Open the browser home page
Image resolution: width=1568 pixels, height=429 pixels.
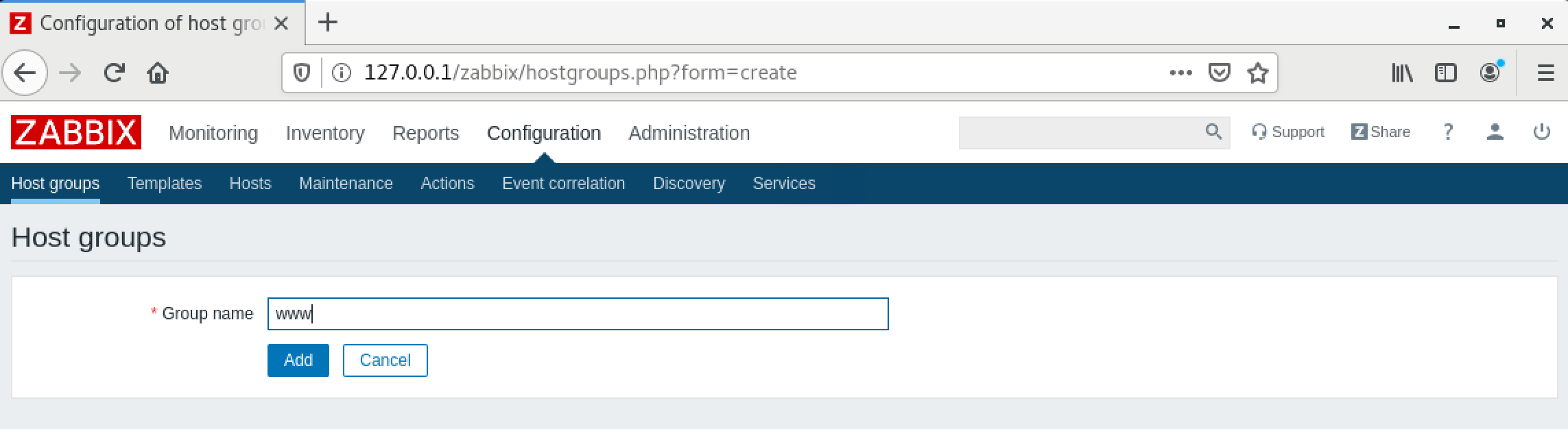158,73
